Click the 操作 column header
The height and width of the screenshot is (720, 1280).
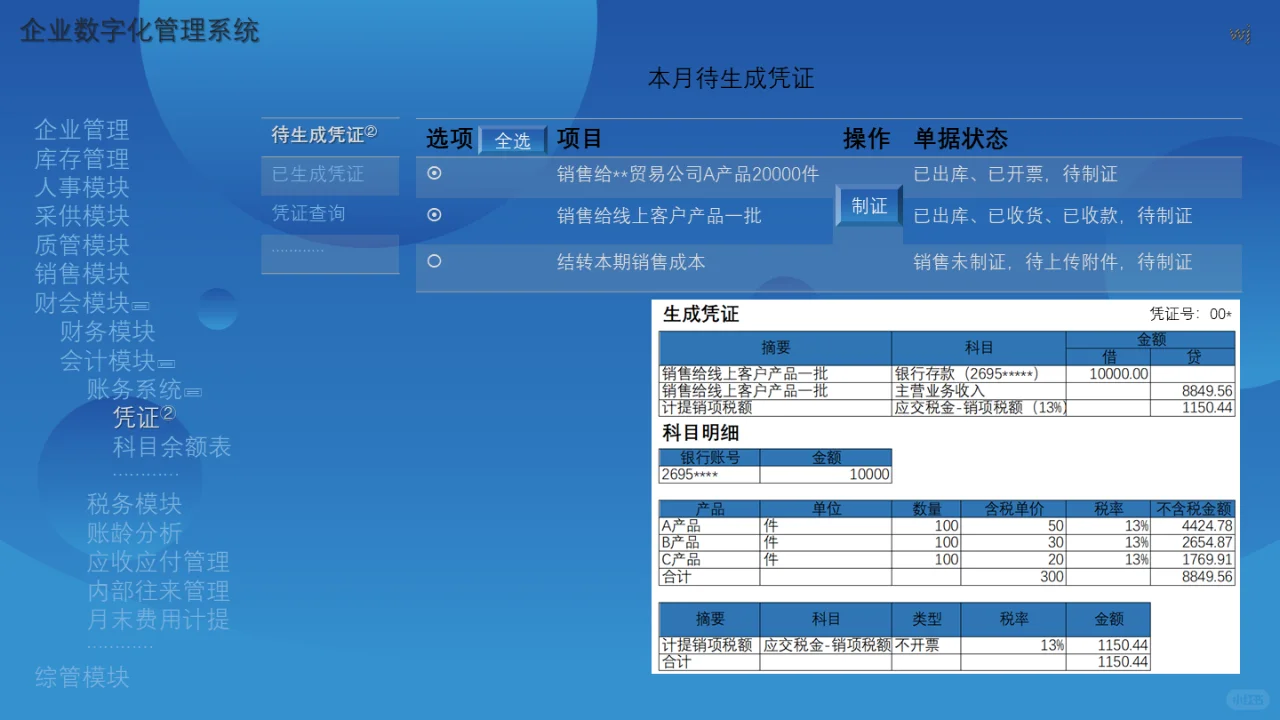(x=866, y=139)
